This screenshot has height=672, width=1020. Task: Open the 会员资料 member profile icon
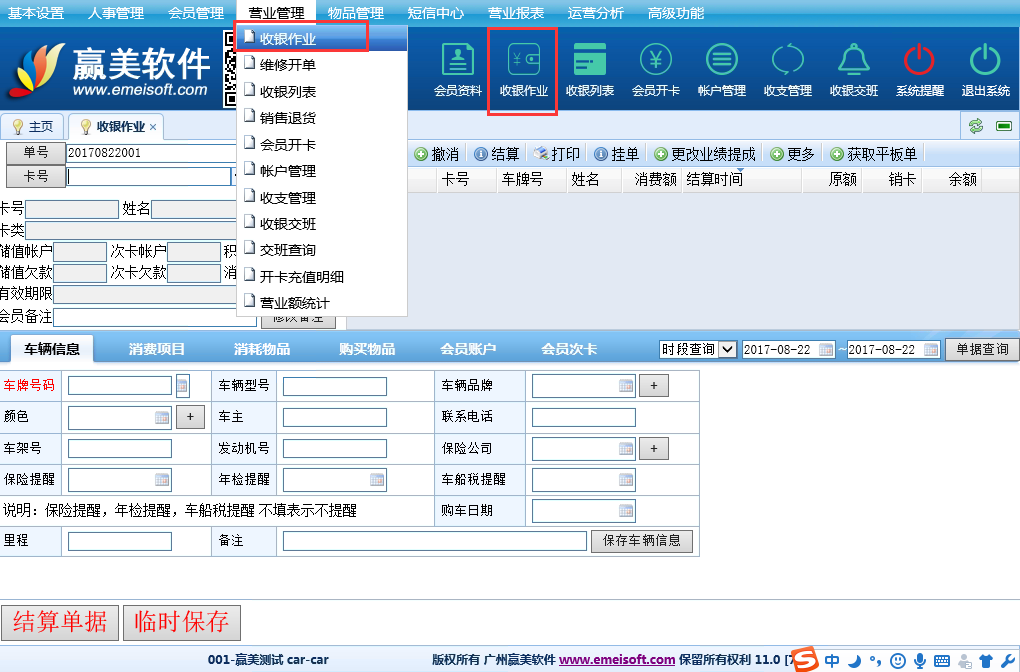click(x=457, y=70)
